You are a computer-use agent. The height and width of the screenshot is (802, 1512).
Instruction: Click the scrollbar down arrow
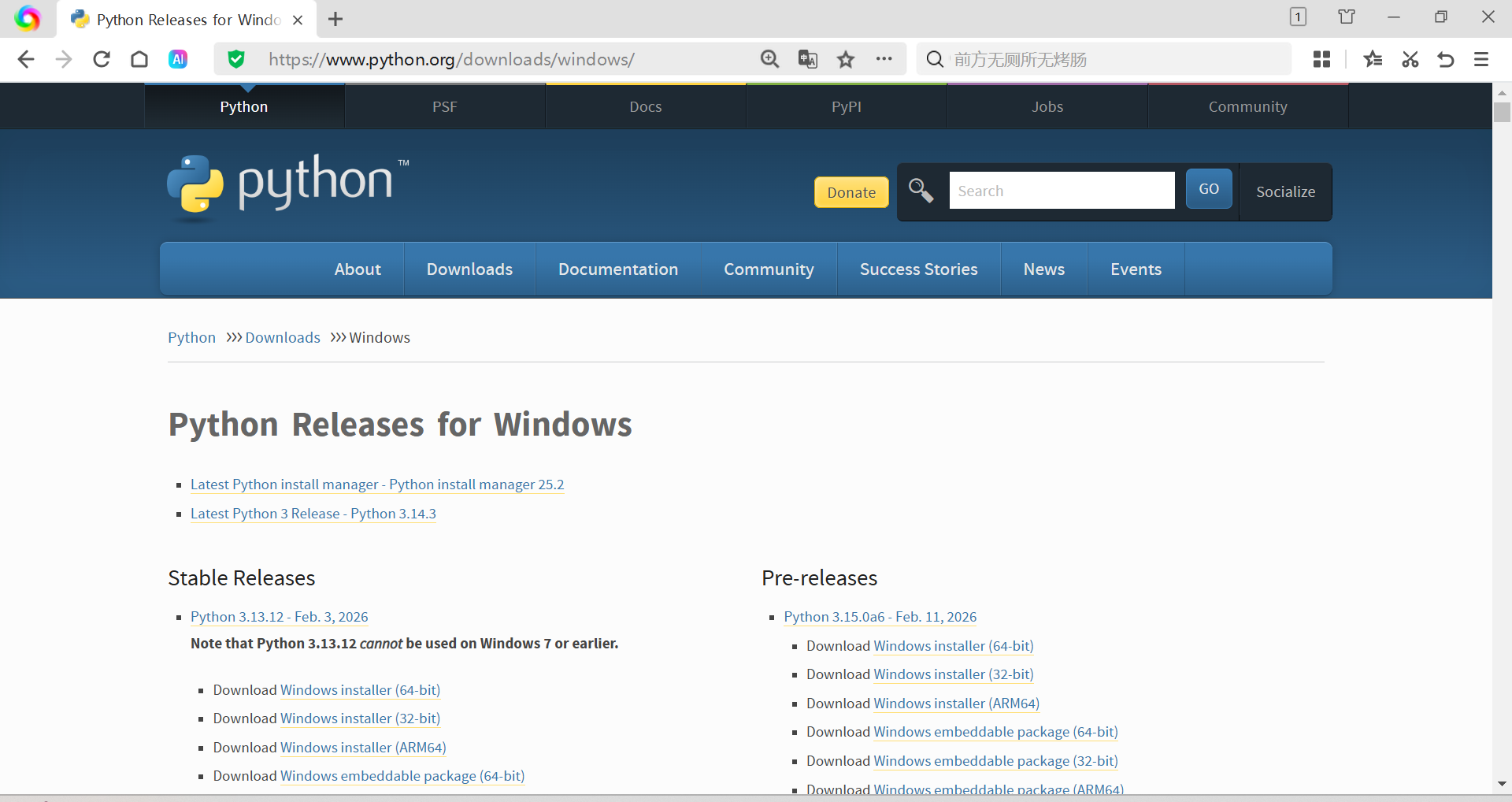coord(1502,784)
